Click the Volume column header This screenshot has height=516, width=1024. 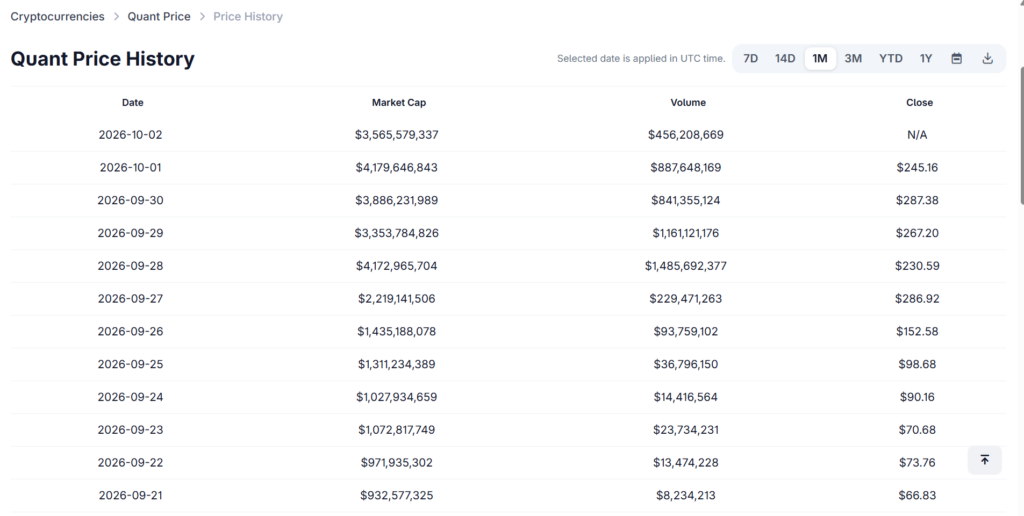[688, 103]
